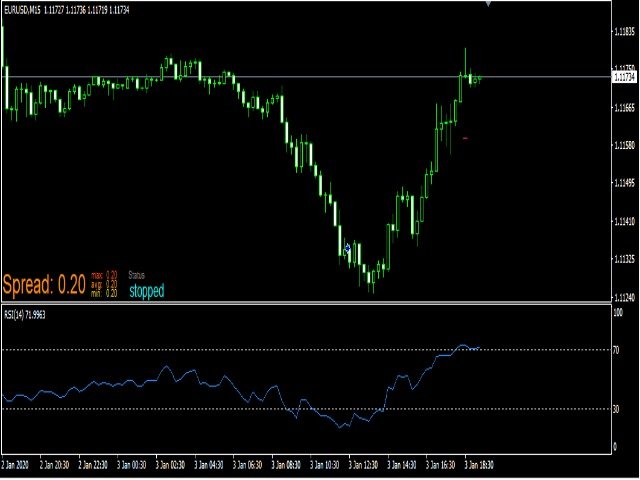Click time axis label '3 Jan 14:30'
The width and height of the screenshot is (640, 480).
click(x=402, y=465)
